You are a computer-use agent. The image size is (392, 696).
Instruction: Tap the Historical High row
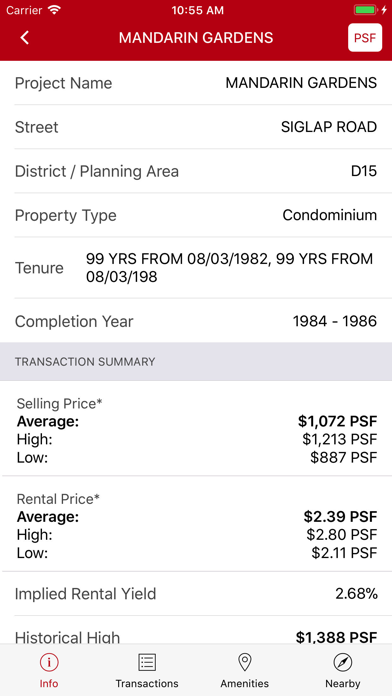196,630
